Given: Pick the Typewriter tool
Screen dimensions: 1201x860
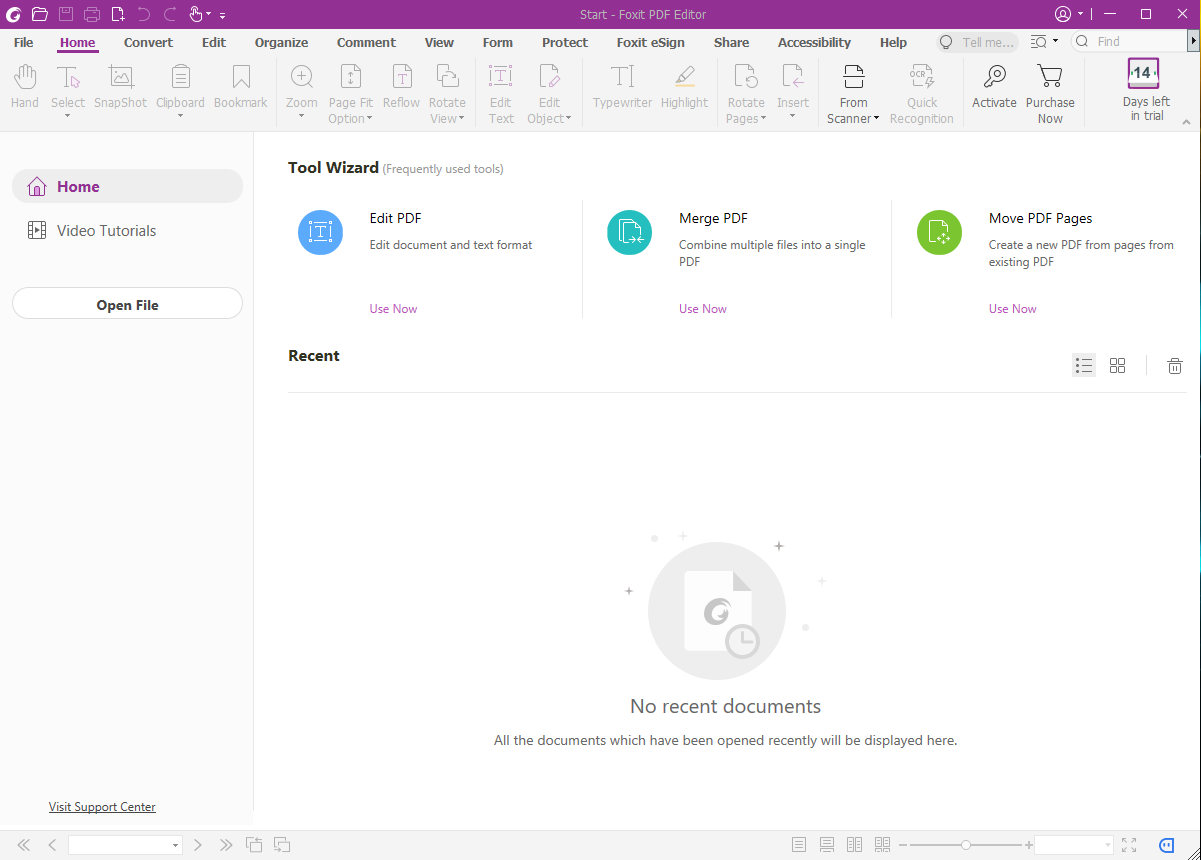Looking at the screenshot, I should [622, 87].
